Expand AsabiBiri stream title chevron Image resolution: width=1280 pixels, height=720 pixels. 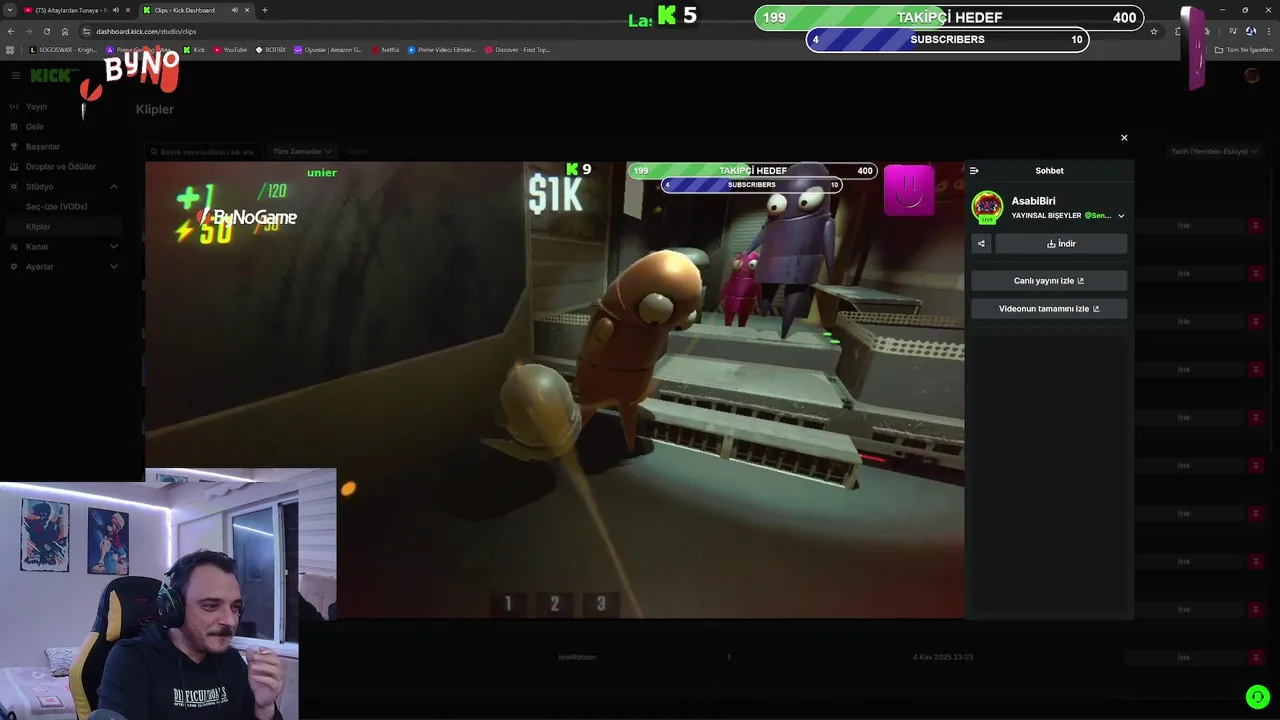(x=1121, y=216)
